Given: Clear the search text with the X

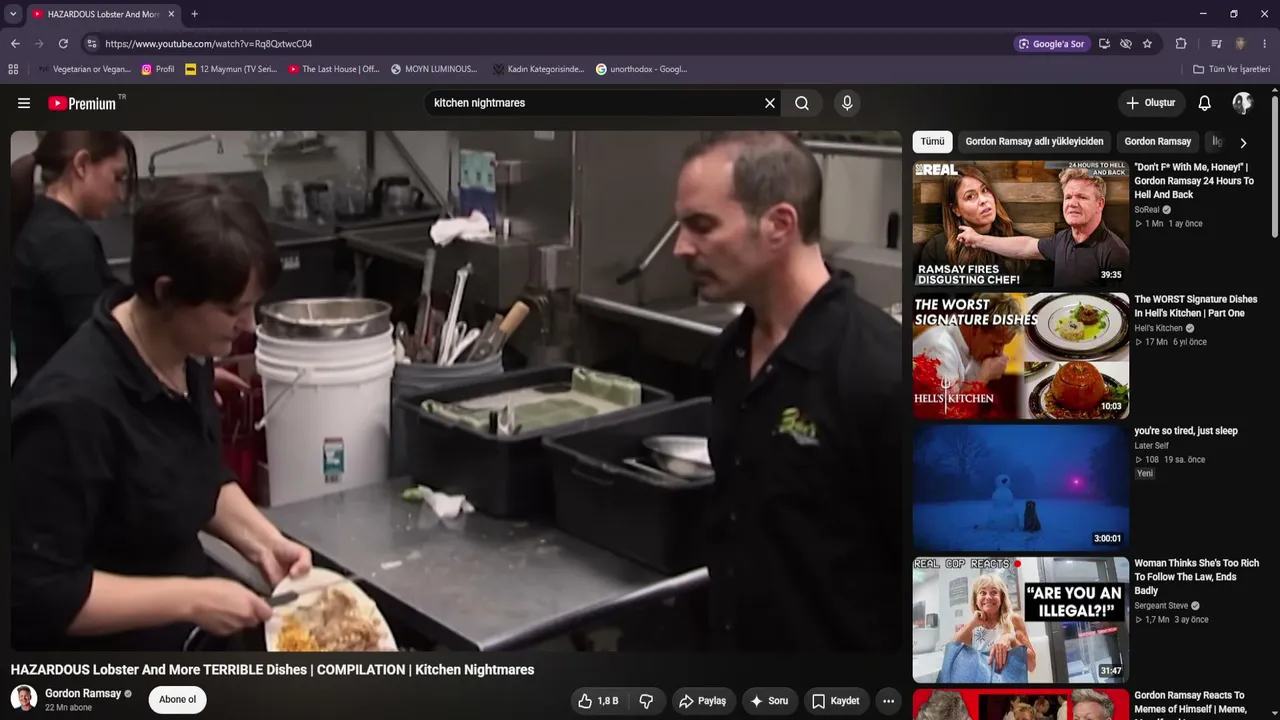Looking at the screenshot, I should 770,103.
